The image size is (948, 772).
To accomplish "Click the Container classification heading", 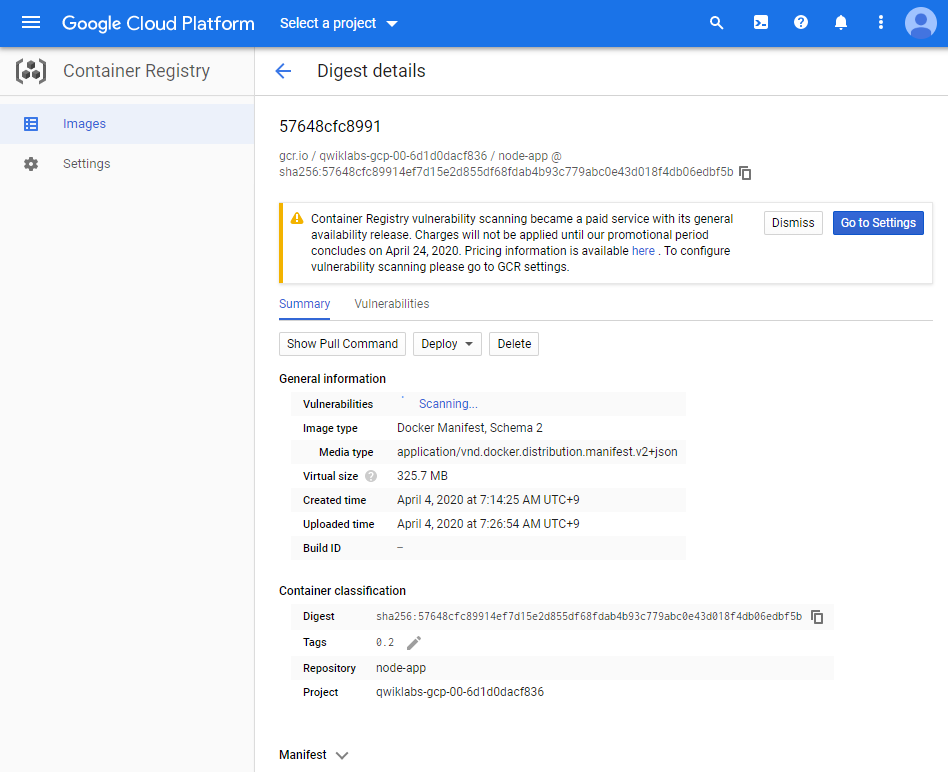I will 342,591.
